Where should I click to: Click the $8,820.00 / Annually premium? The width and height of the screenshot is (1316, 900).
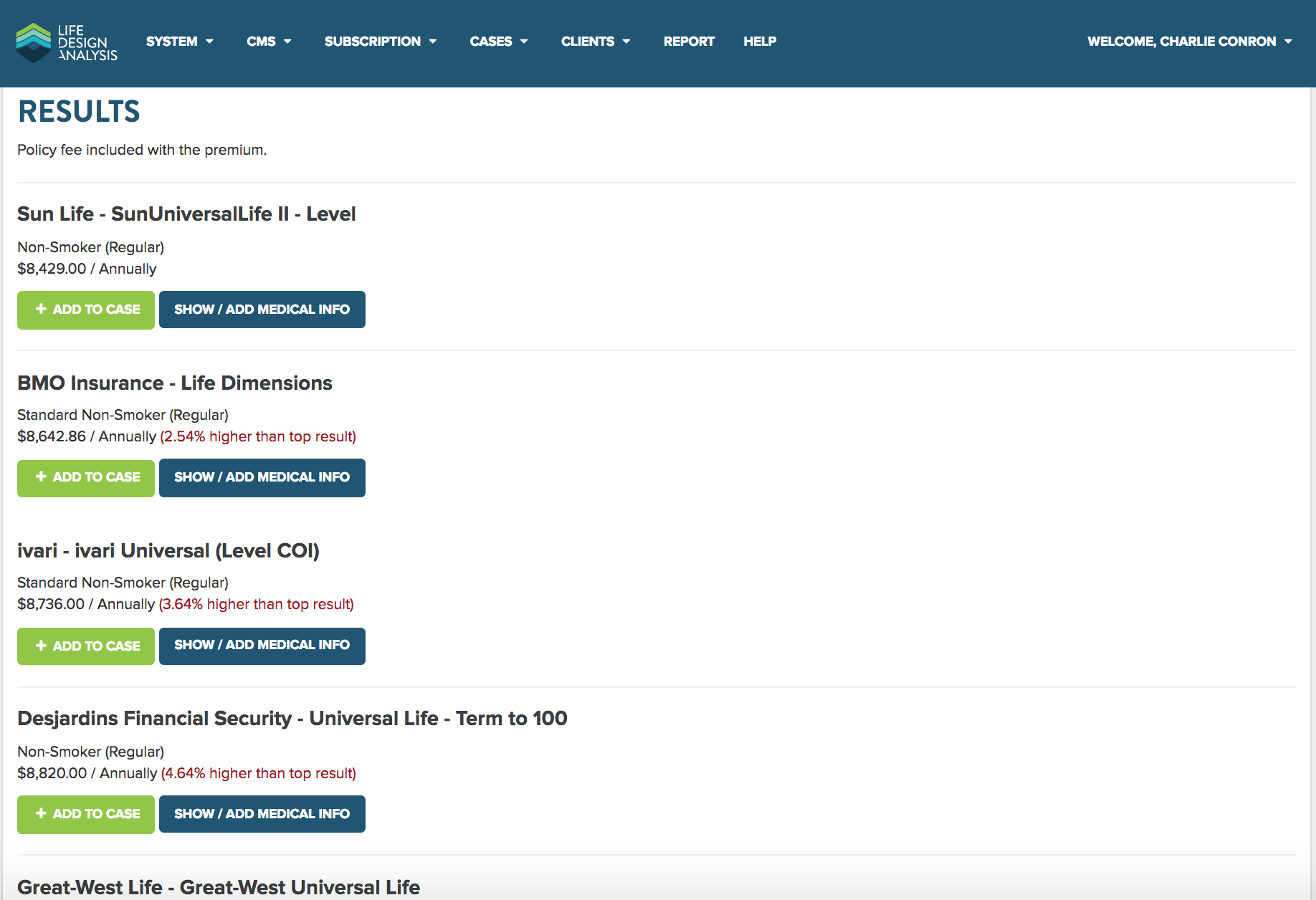[x=87, y=773]
